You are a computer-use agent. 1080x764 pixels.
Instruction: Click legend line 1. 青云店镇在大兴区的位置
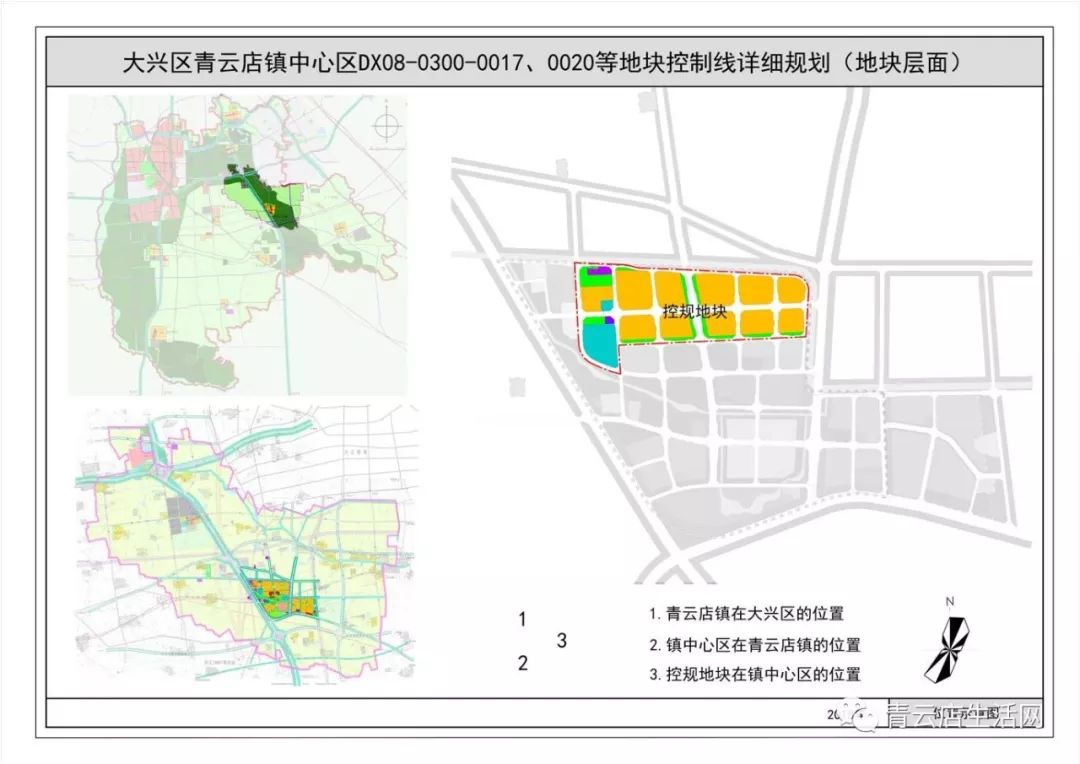pos(747,613)
